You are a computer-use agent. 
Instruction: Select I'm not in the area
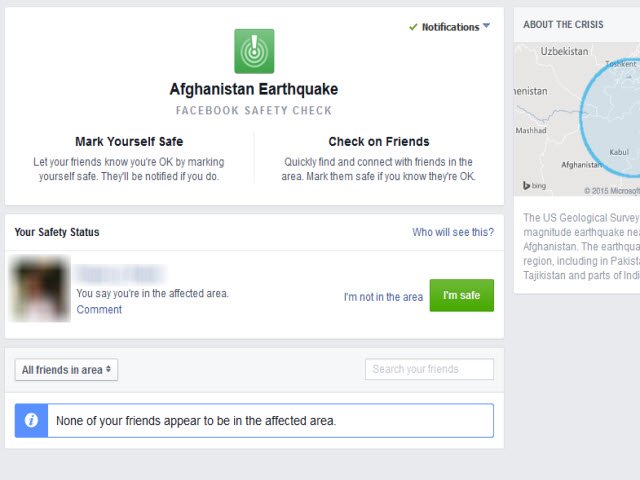(x=383, y=297)
